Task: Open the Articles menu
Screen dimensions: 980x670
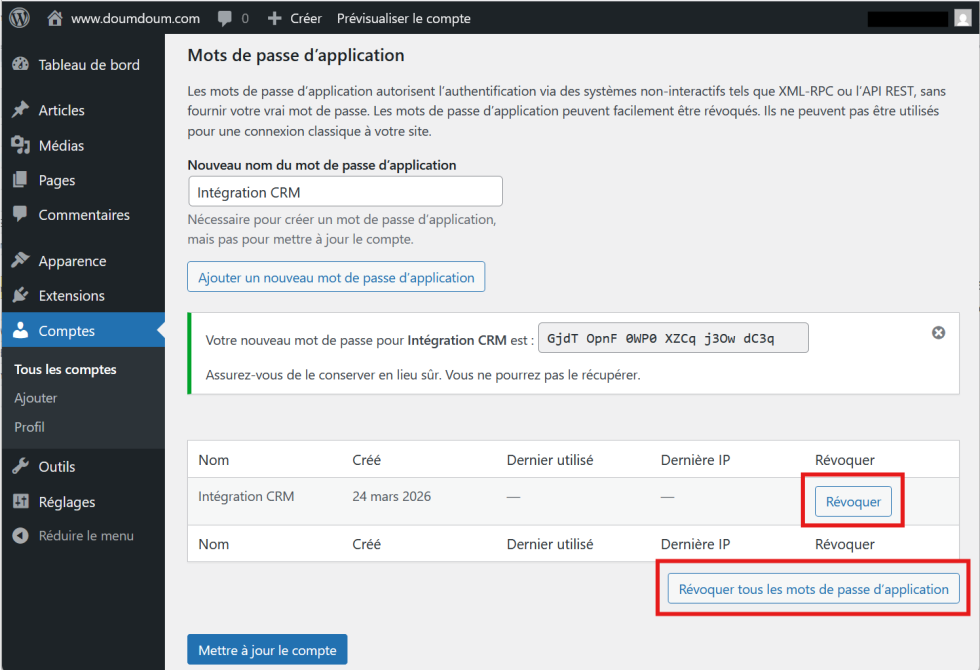Action: click(61, 110)
